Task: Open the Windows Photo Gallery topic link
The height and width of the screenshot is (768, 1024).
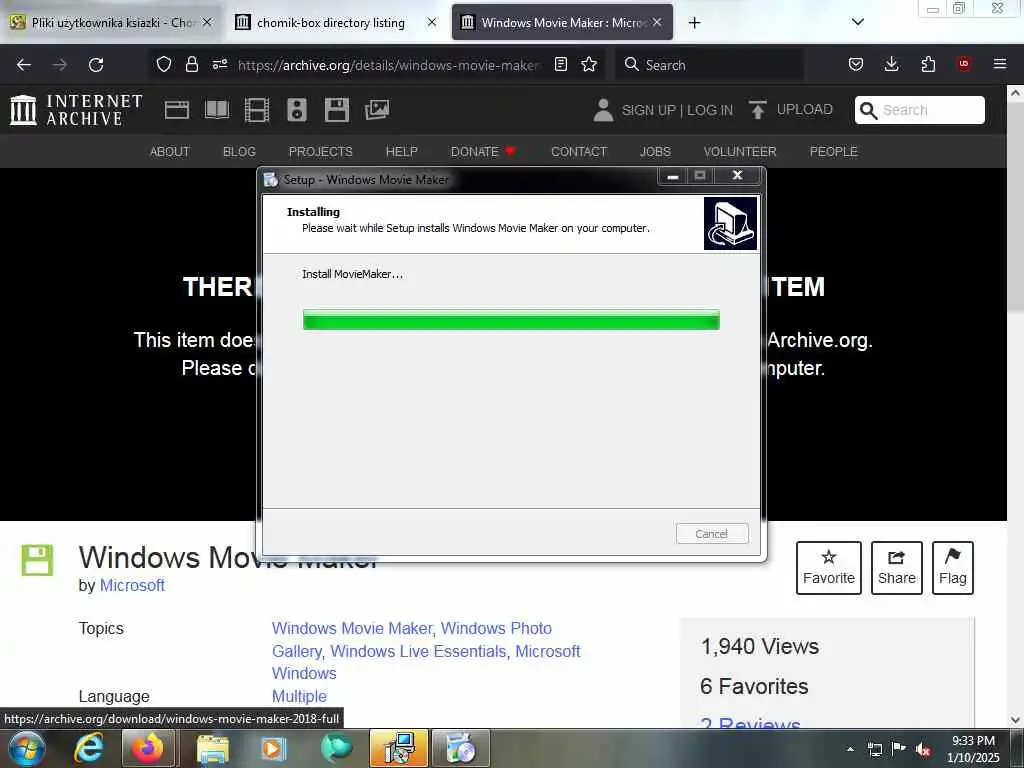Action: [496, 628]
